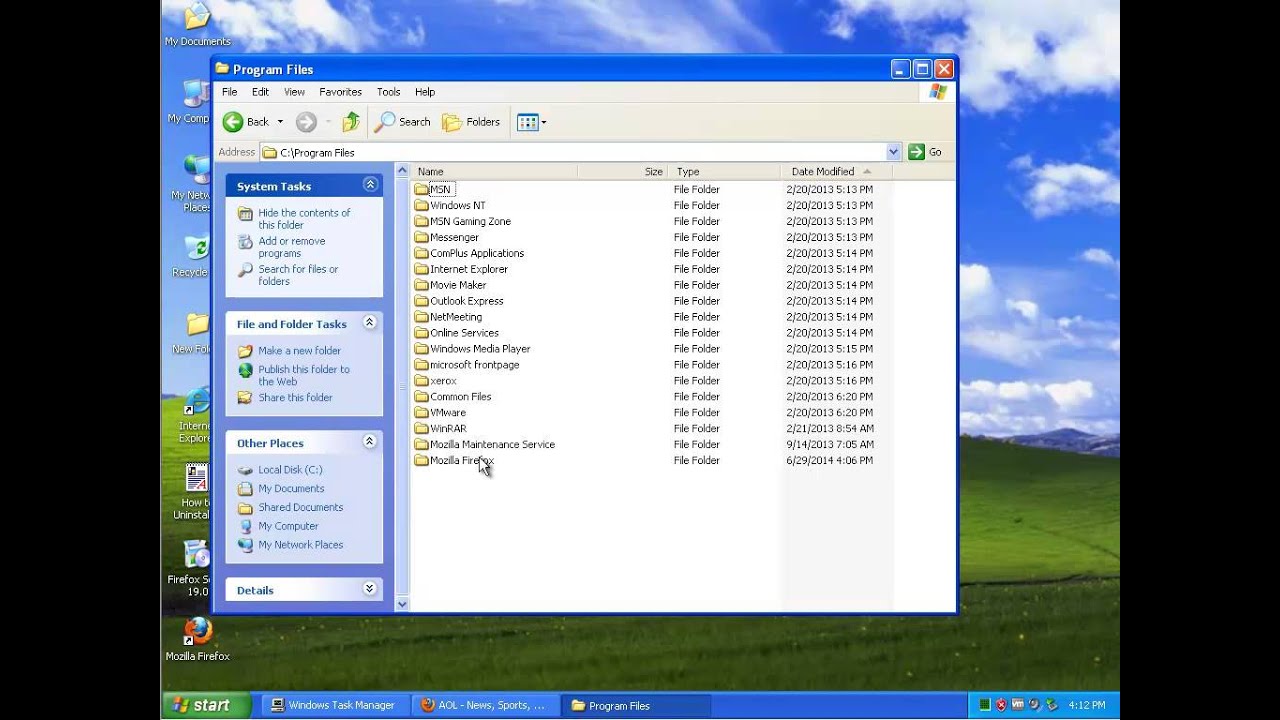1280x720 pixels.
Task: Sort by the Date Modified column header
Action: (836, 172)
